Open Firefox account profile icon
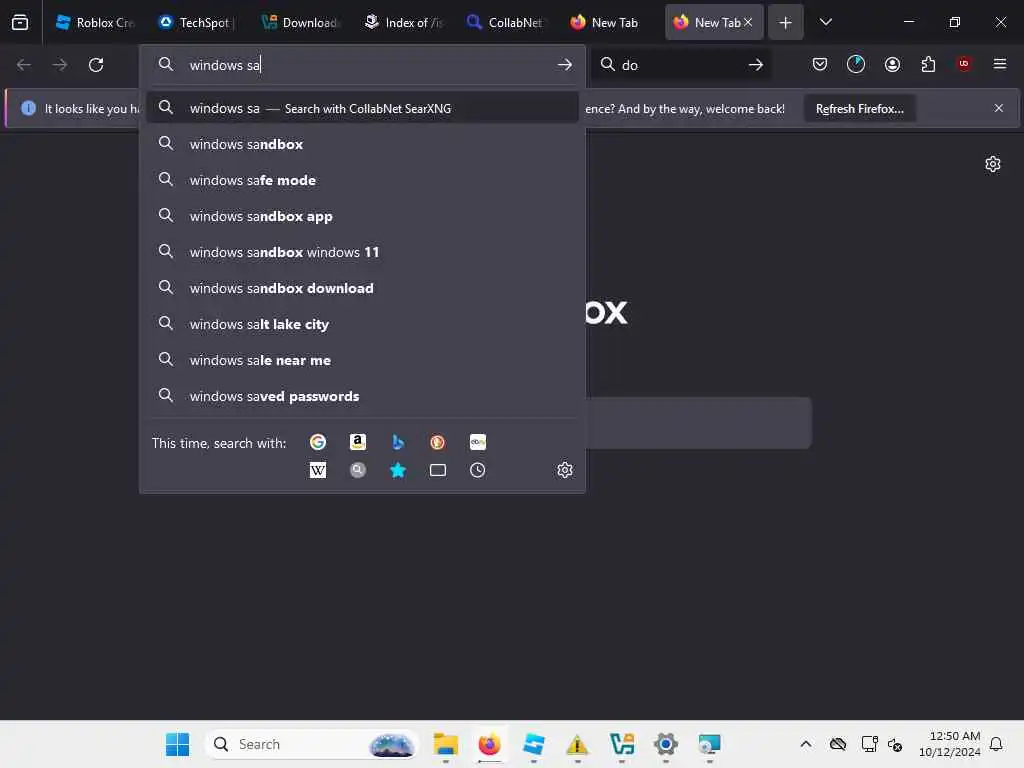The height and width of the screenshot is (768, 1024). click(x=892, y=64)
